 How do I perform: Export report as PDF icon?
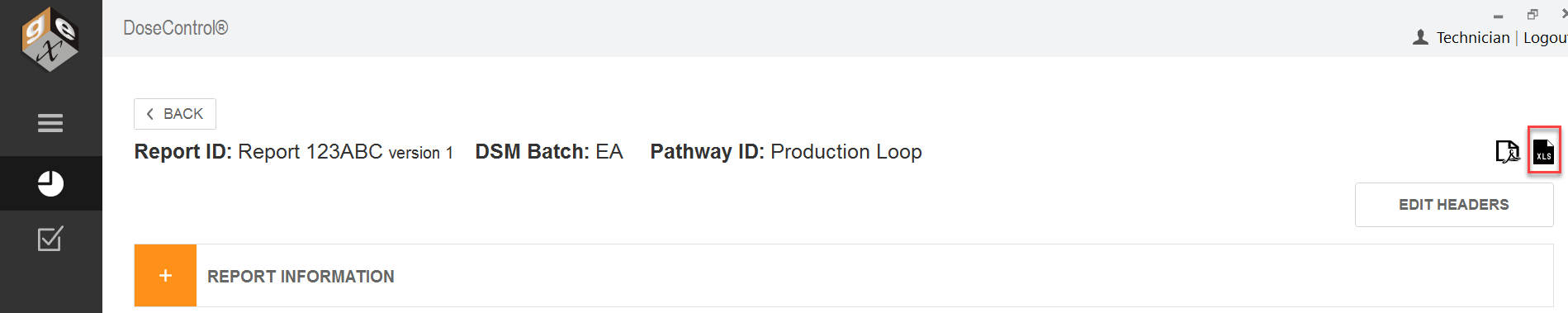pos(1508,151)
